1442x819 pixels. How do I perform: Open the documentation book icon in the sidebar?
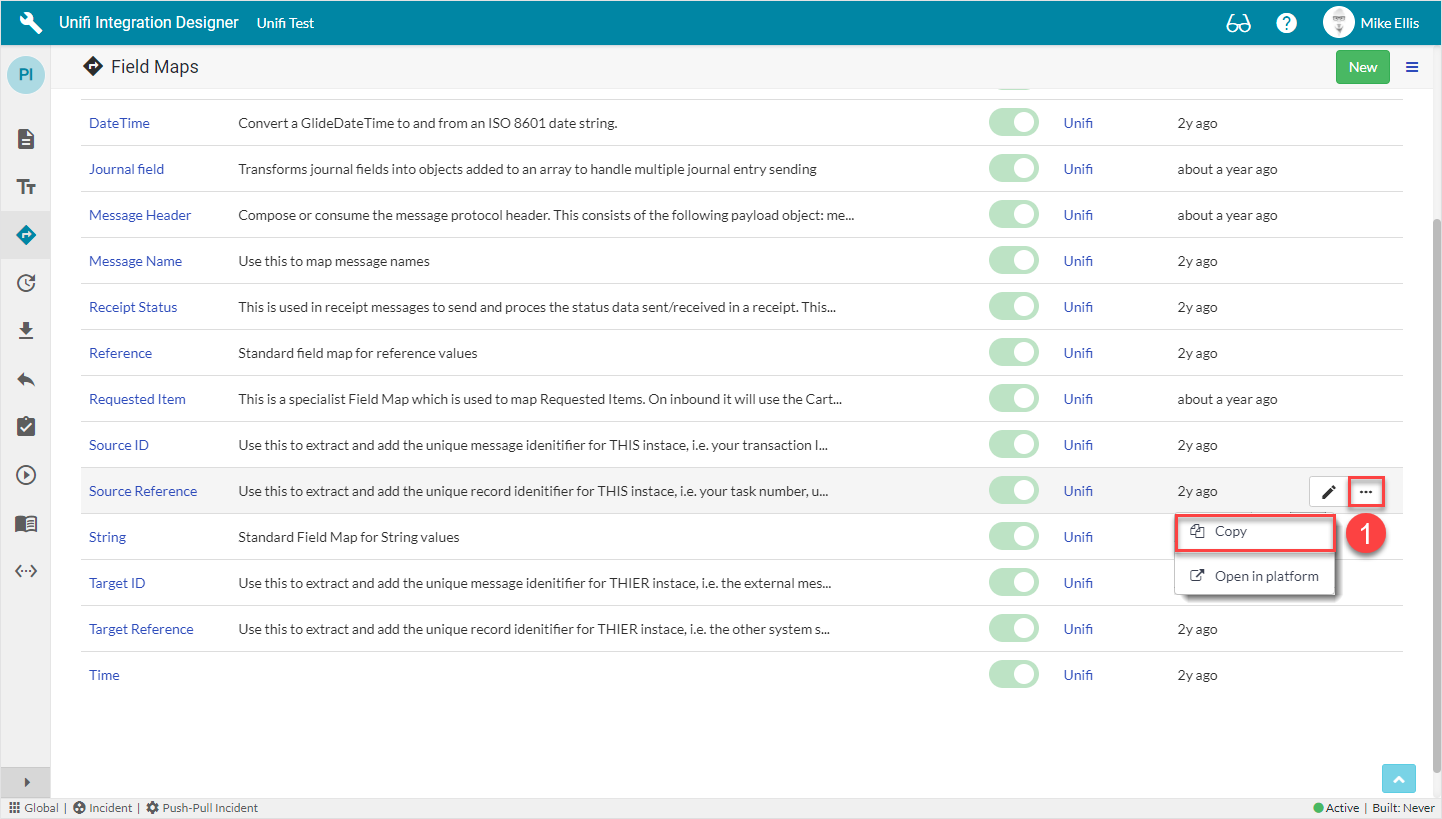point(25,522)
